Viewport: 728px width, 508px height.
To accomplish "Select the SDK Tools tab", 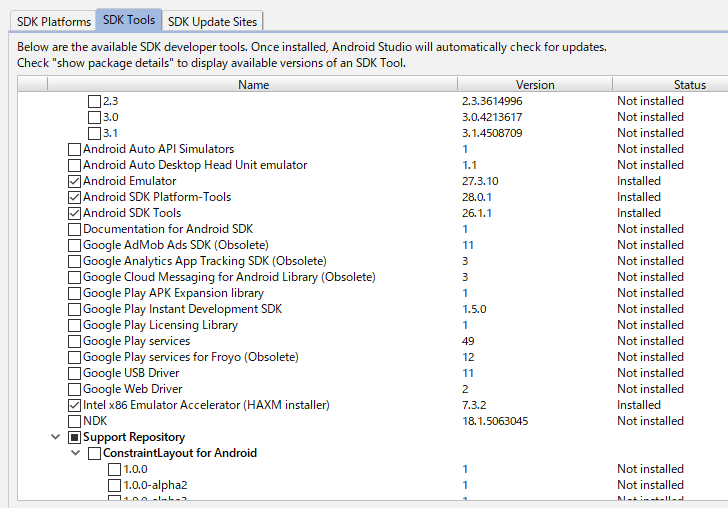I will click(x=129, y=20).
